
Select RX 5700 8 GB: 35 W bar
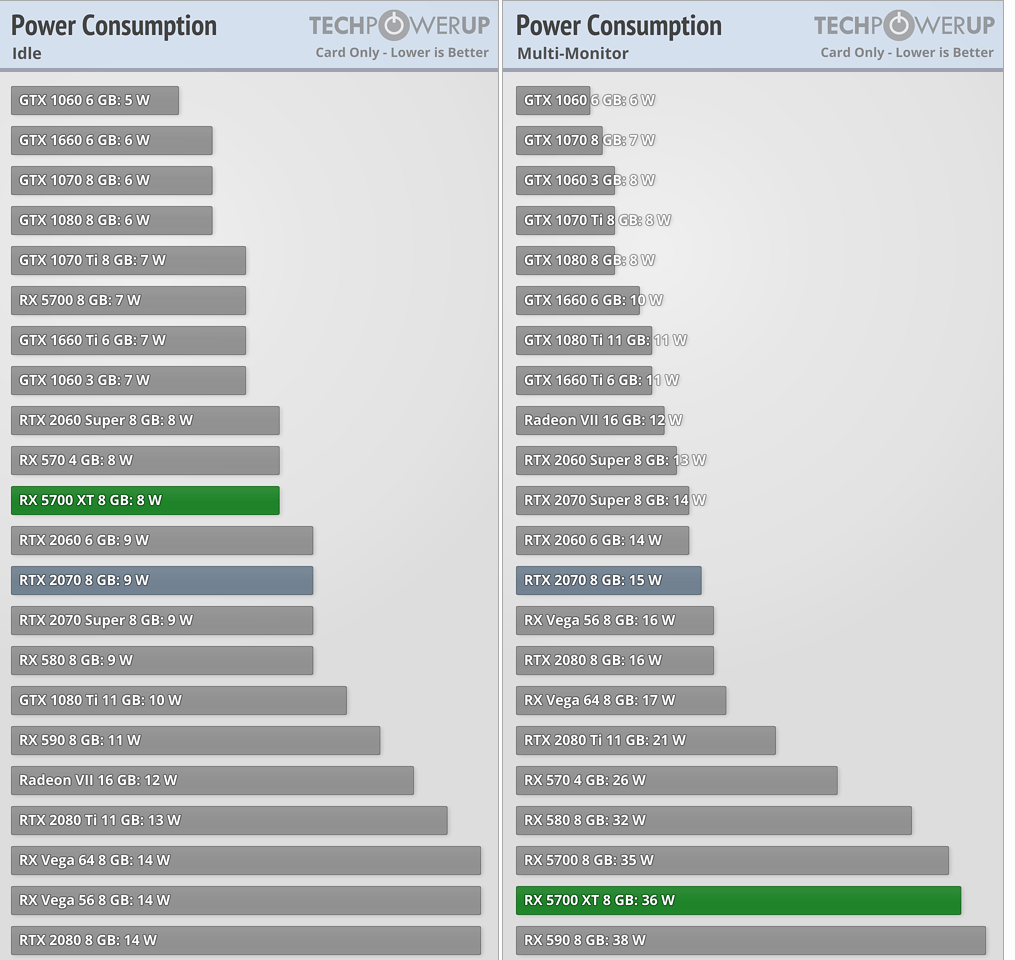point(732,860)
